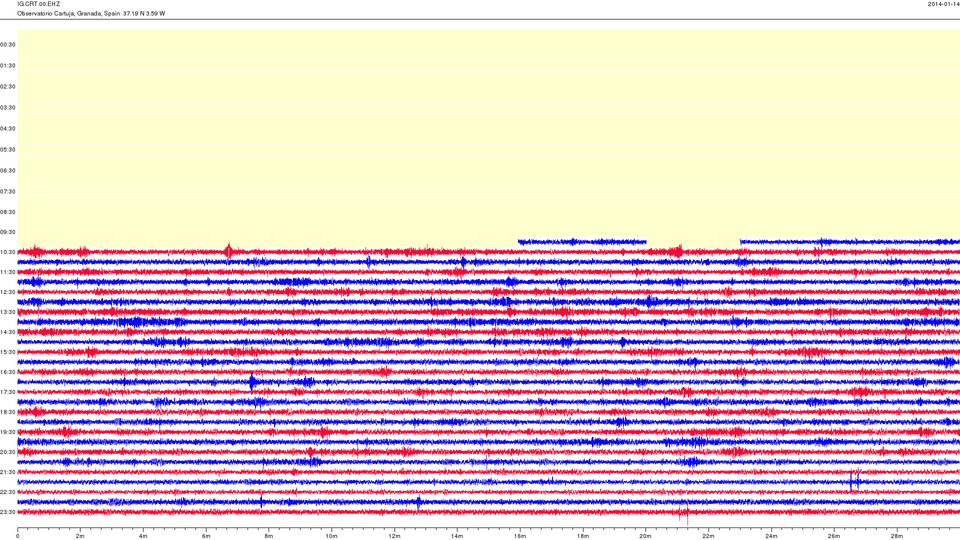The width and height of the screenshot is (960, 540).
Task: Pick the 12m axis tick label
Action: [394, 536]
